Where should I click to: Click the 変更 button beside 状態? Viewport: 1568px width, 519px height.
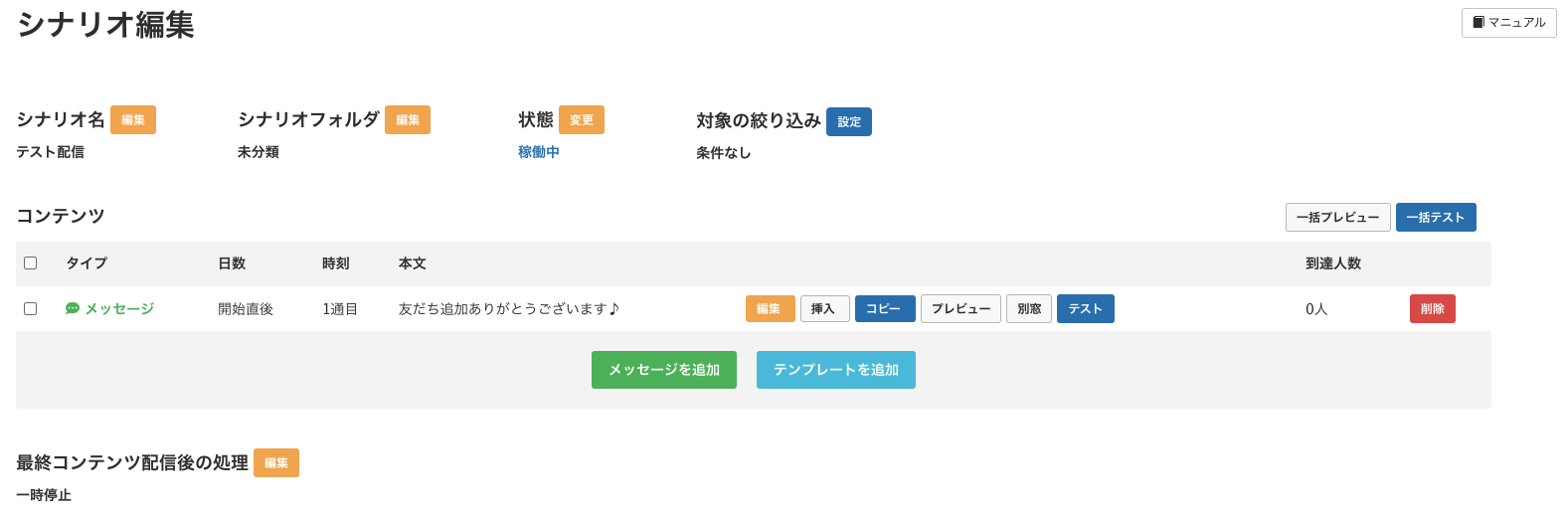coord(582,120)
